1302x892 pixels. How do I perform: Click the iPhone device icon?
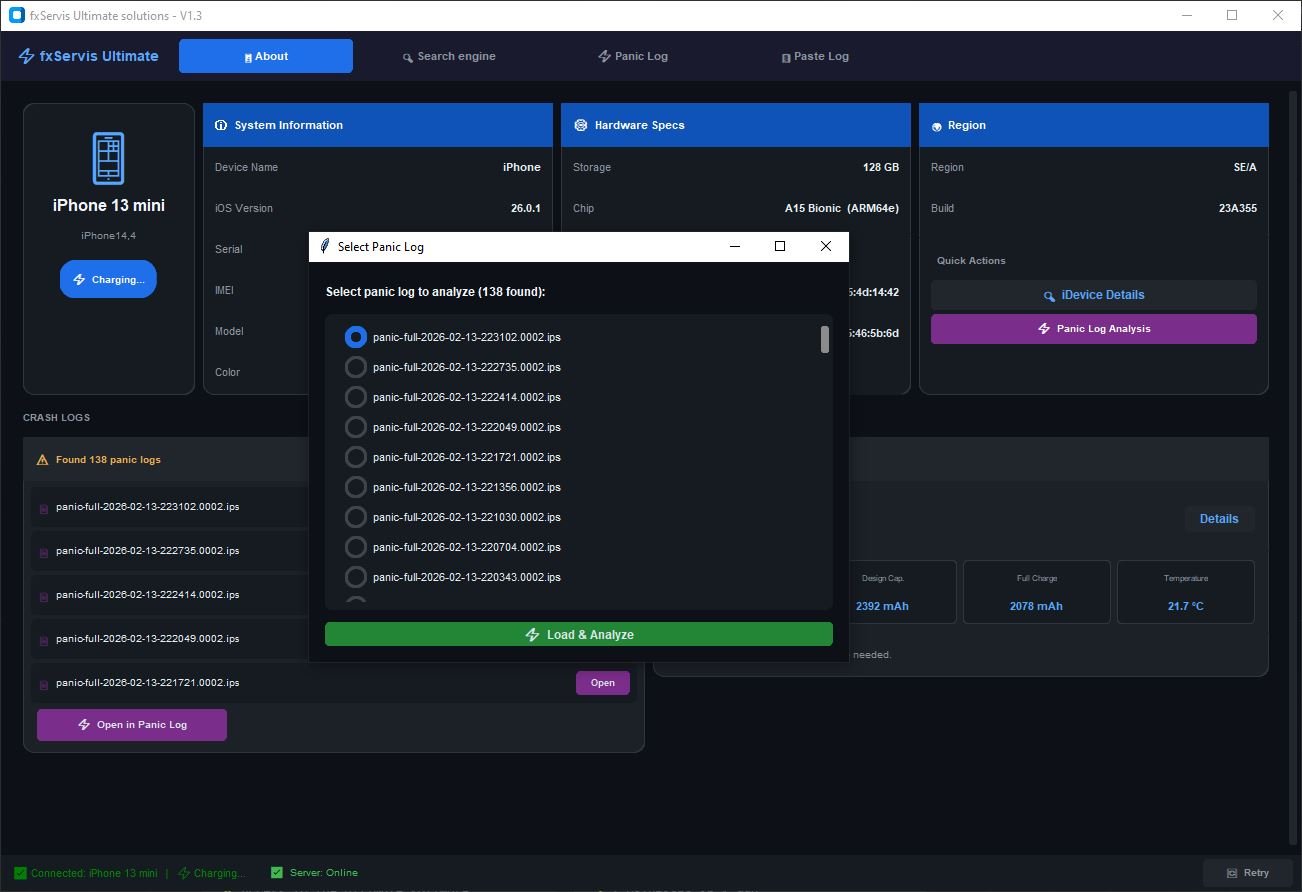pyautogui.click(x=108, y=158)
